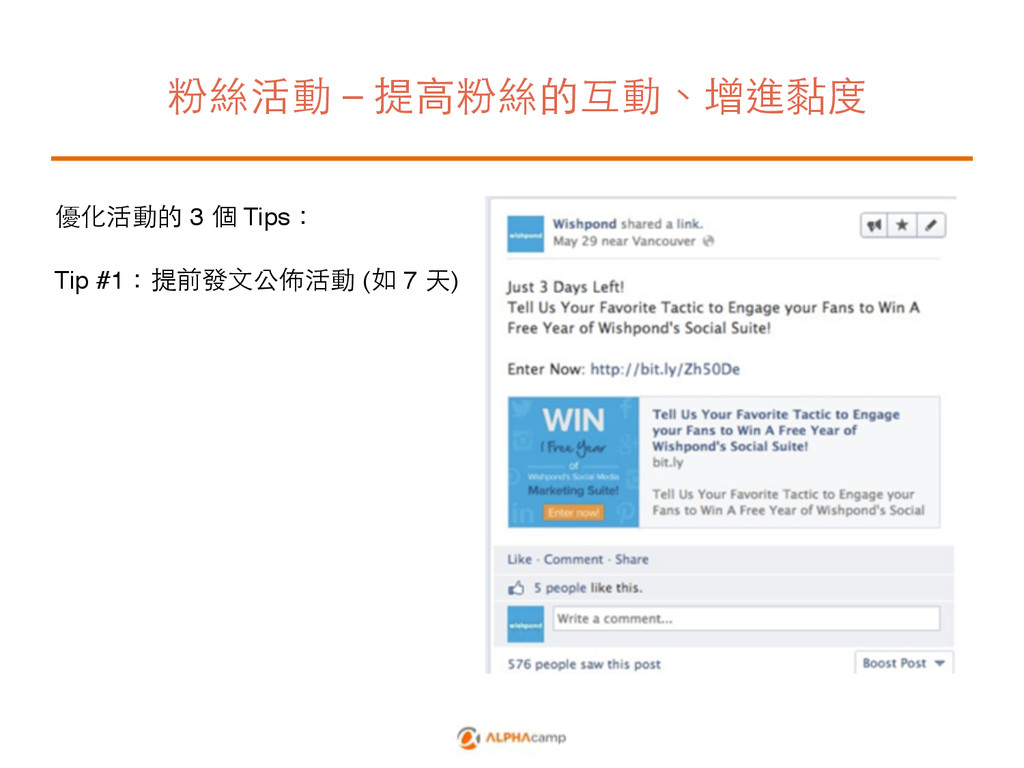Click the ALPHAcamp logo at bottom

(x=511, y=737)
